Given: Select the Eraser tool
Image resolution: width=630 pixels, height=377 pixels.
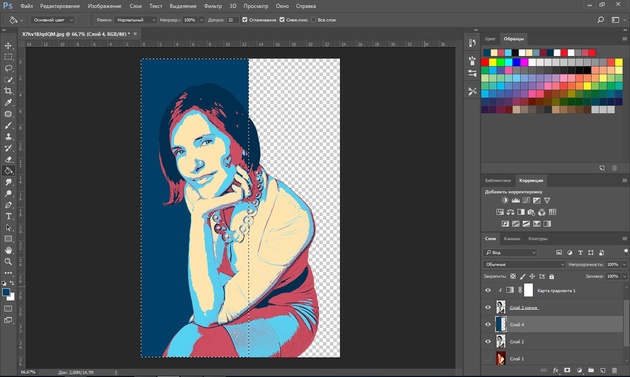Looking at the screenshot, I should [8, 160].
